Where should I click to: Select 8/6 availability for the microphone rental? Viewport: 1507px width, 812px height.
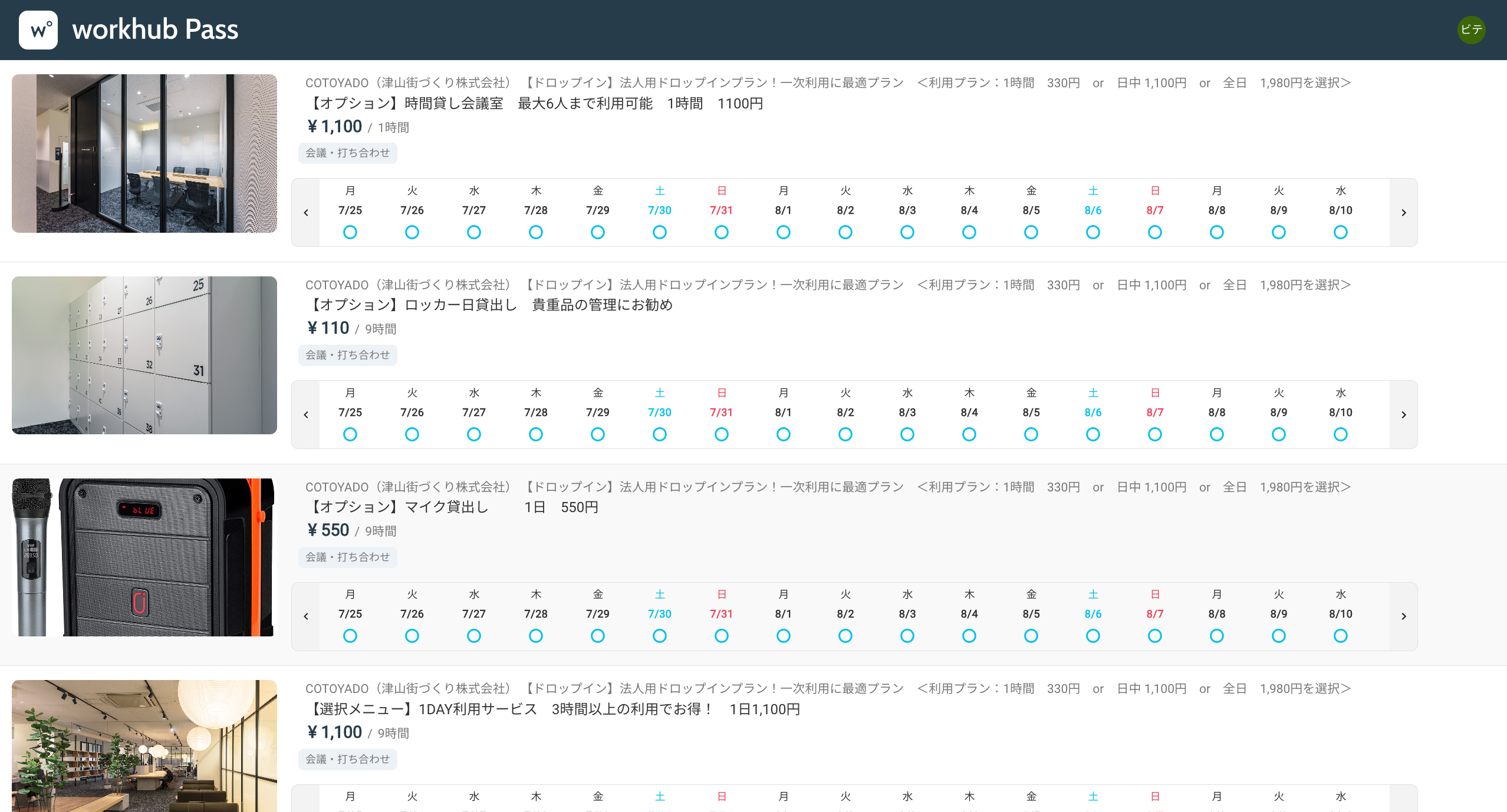(x=1092, y=636)
